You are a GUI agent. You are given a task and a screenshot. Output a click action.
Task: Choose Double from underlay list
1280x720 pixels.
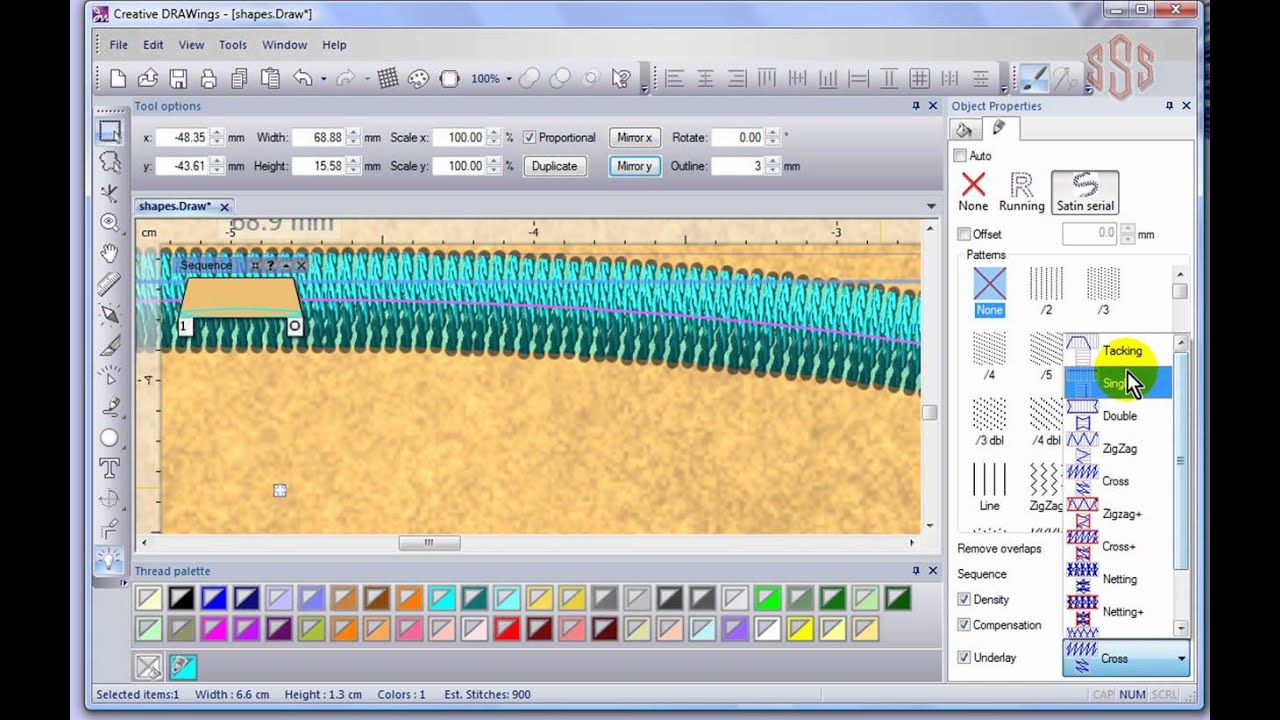(1118, 416)
